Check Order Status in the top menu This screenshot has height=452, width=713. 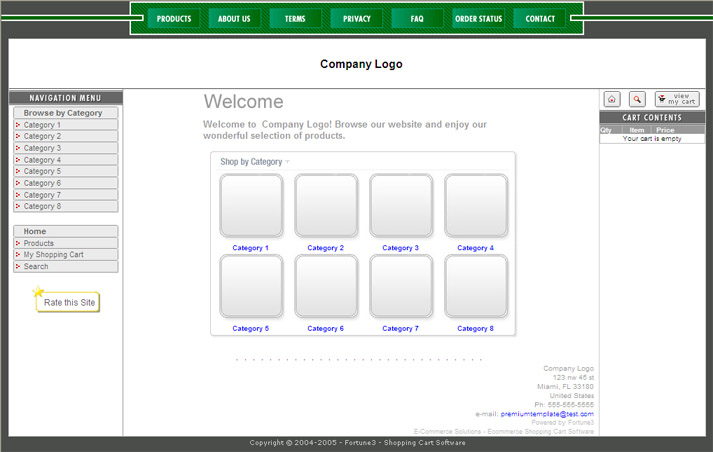click(478, 19)
